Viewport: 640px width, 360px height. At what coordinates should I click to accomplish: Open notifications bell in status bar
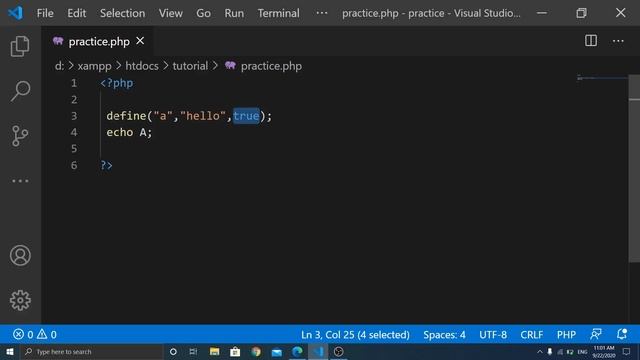click(622, 334)
